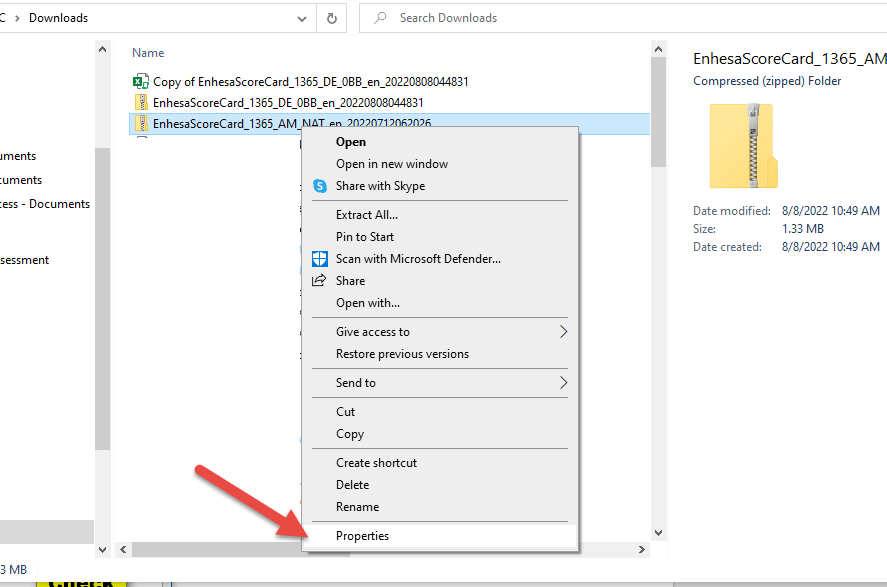Viewport: 887px width, 587px height.
Task: Open the 'sessment' navigation pane item
Action: click(25, 260)
